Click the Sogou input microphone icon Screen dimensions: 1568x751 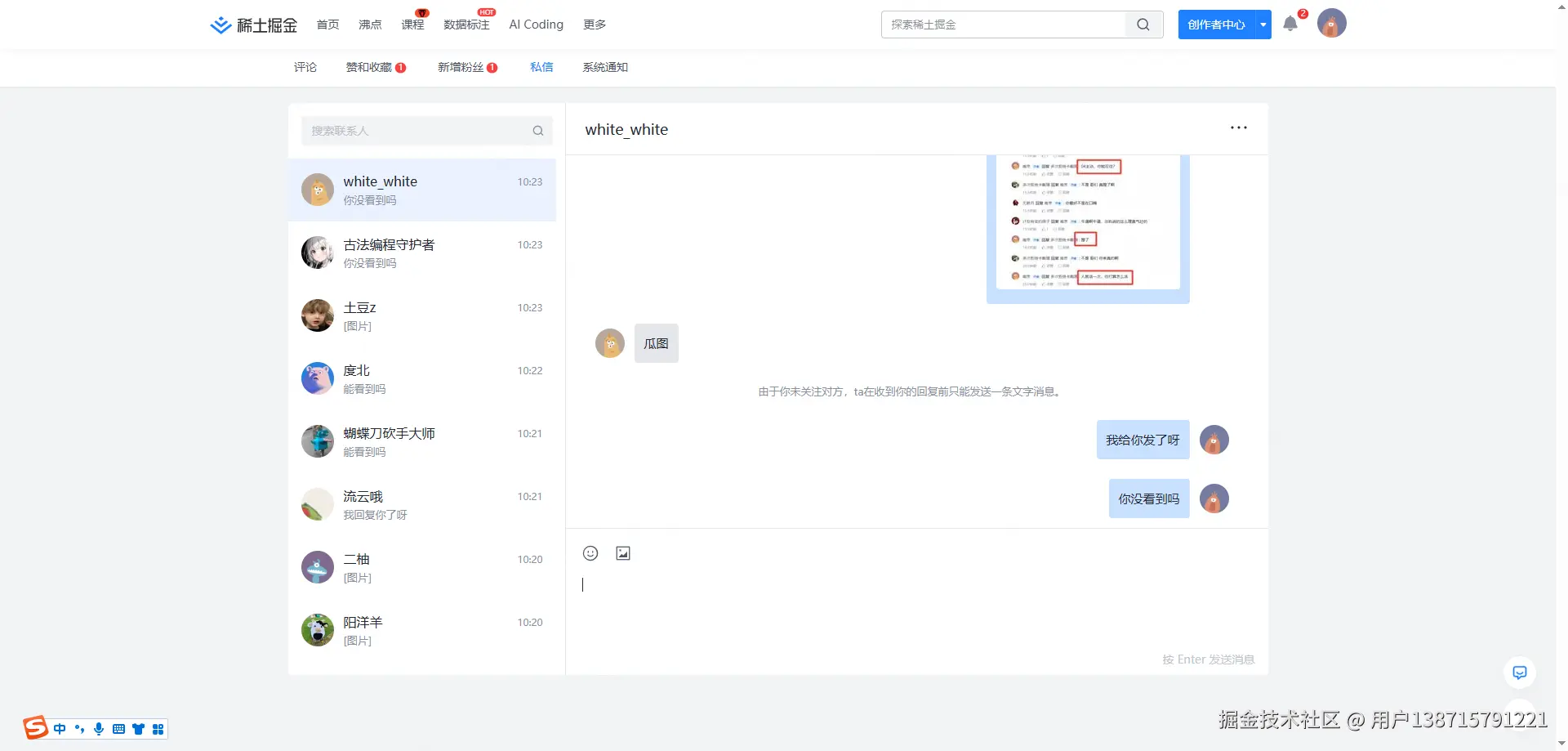coord(99,728)
